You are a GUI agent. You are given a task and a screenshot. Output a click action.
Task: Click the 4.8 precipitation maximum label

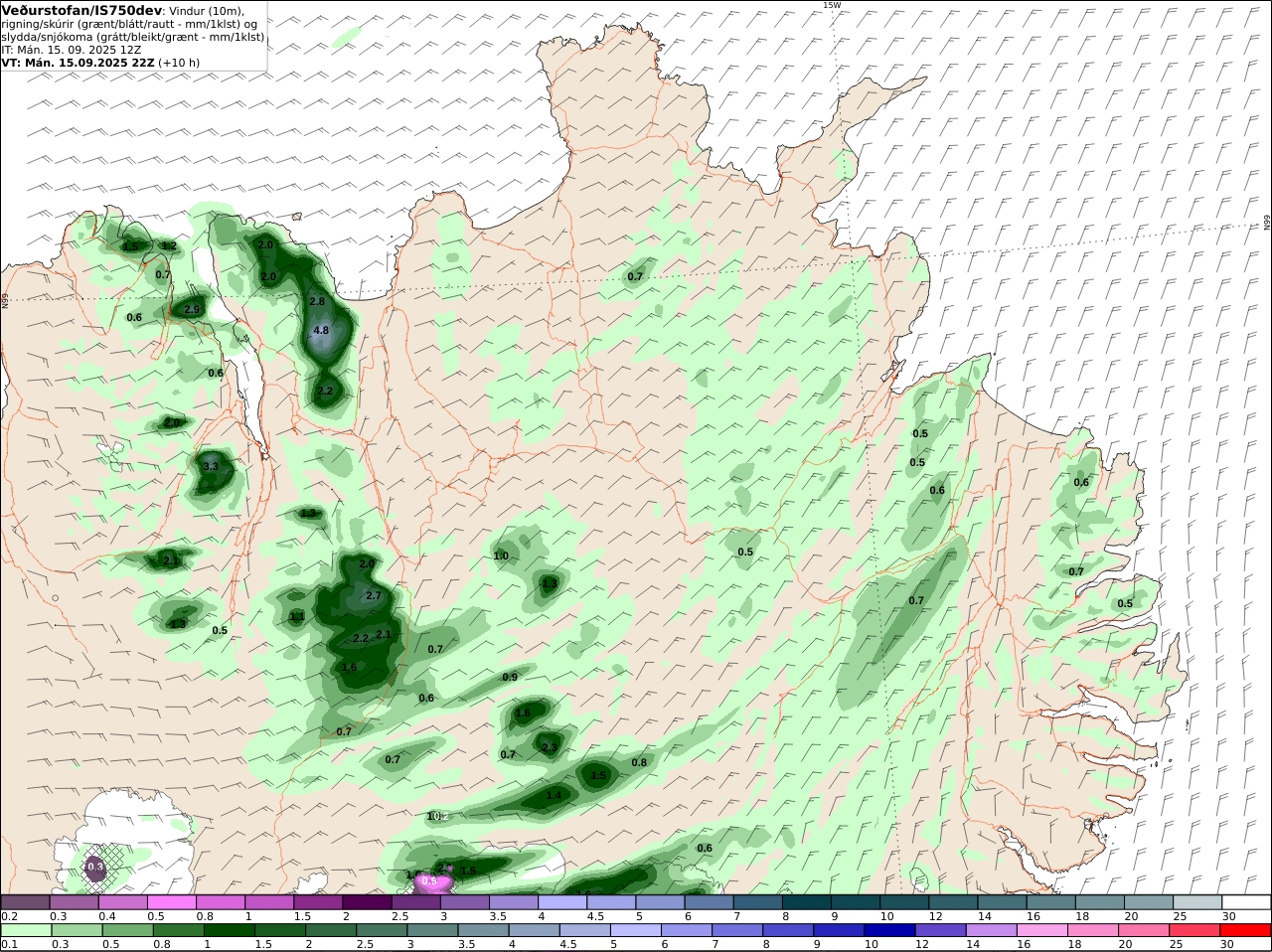(x=320, y=330)
